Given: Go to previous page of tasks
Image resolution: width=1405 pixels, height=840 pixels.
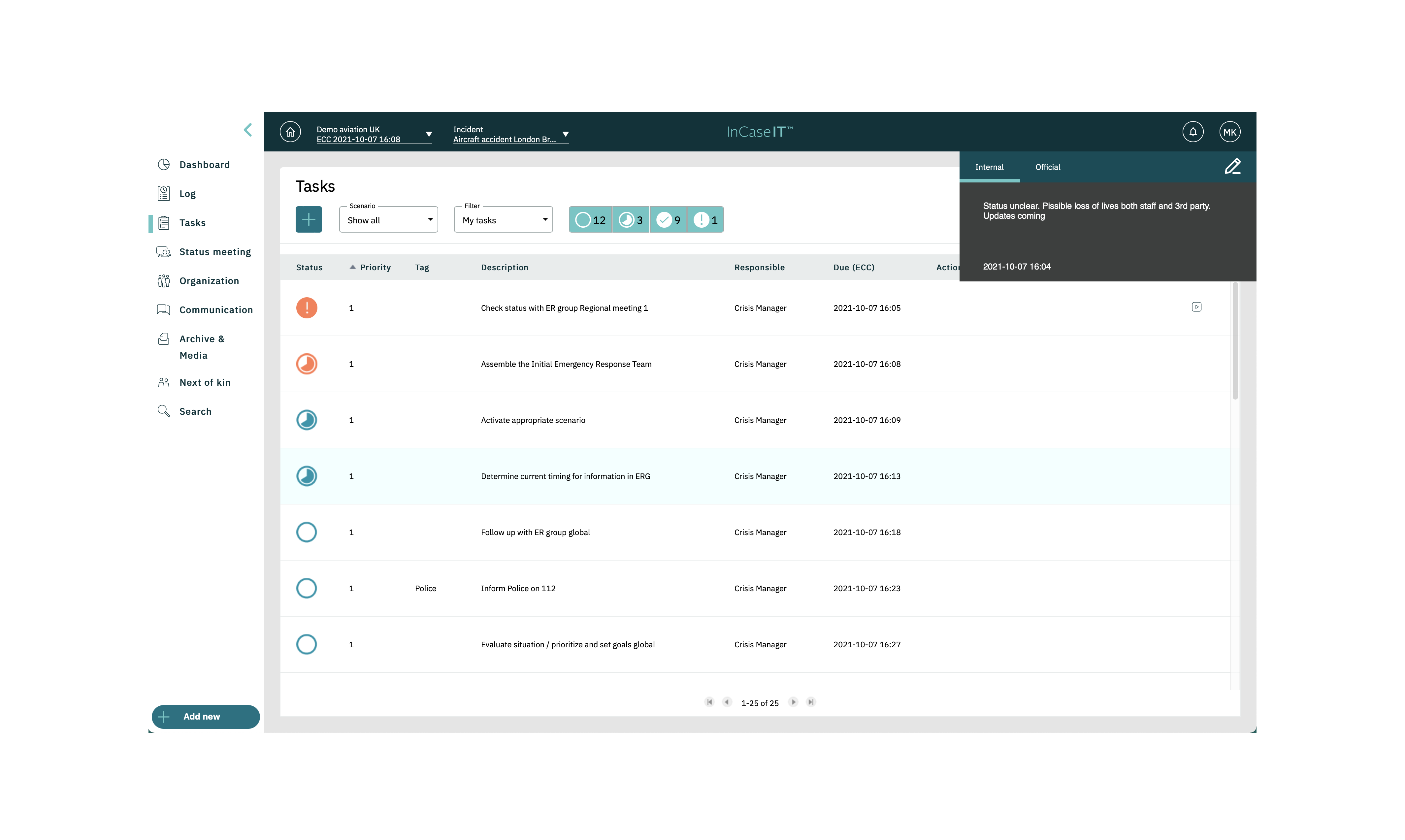Looking at the screenshot, I should [727, 702].
